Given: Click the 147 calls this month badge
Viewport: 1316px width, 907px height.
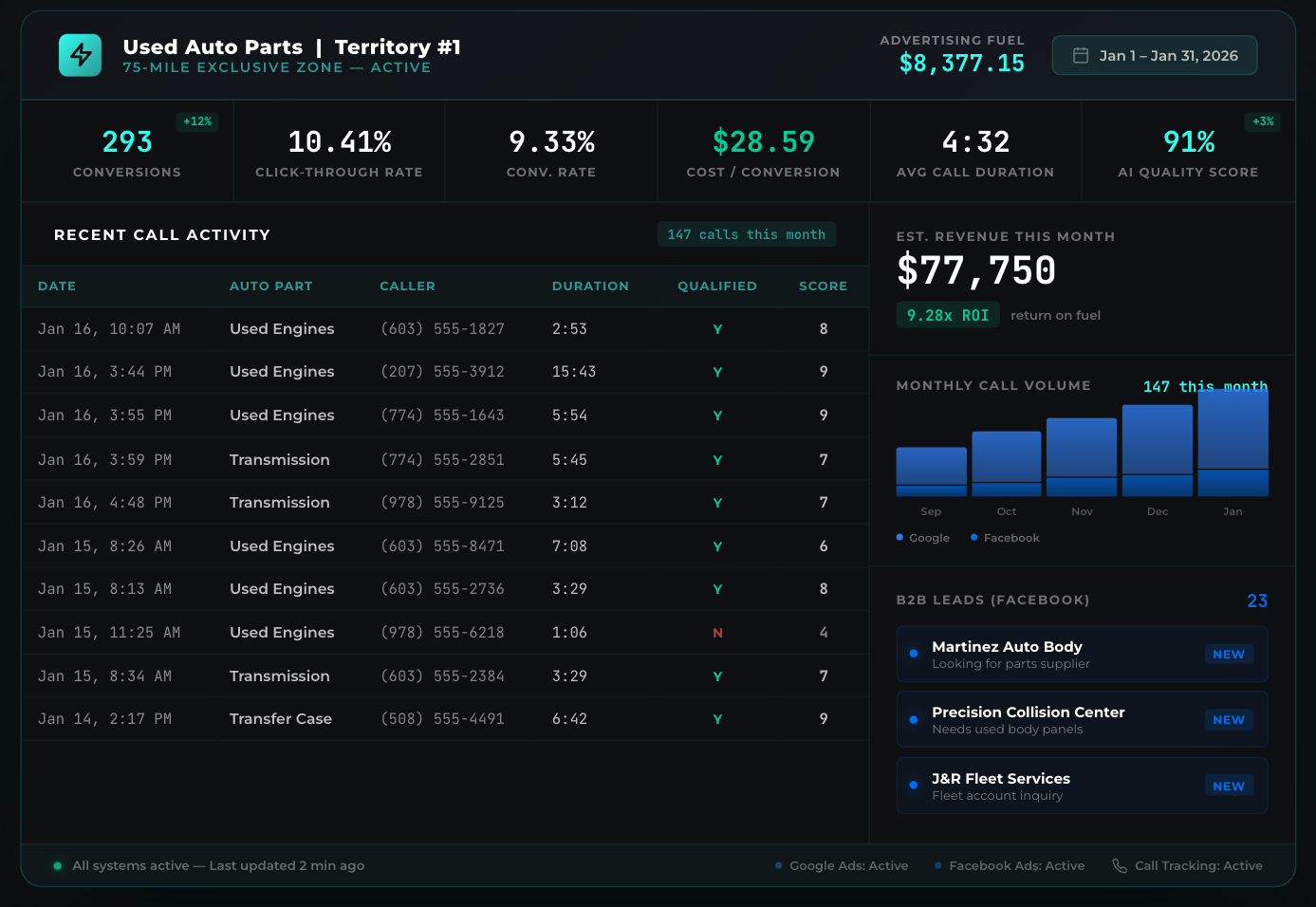Looking at the screenshot, I should pyautogui.click(x=747, y=233).
